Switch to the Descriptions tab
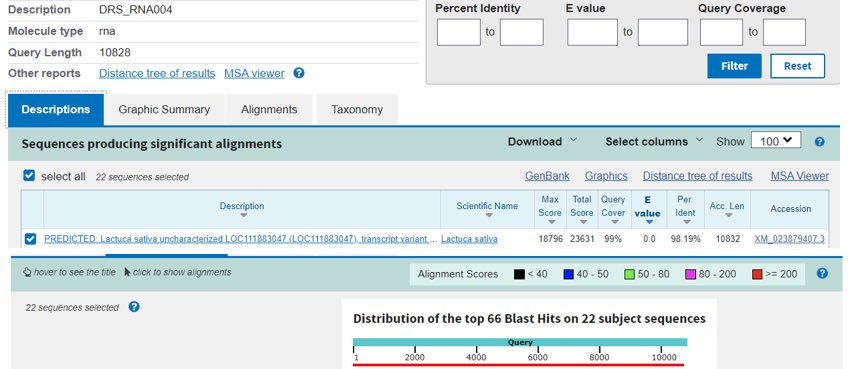Screen dimensions: 852x369 (55, 109)
